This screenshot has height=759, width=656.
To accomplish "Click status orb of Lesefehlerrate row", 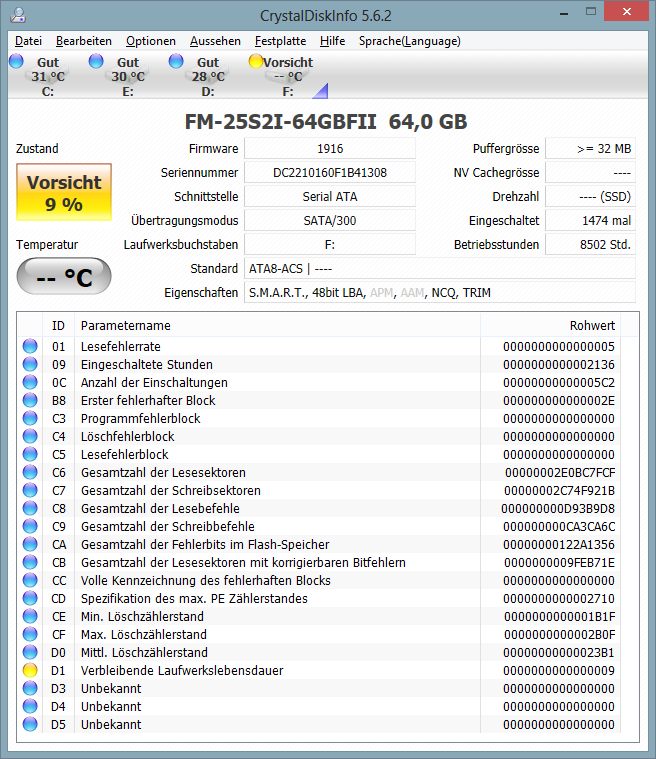I will (30, 346).
